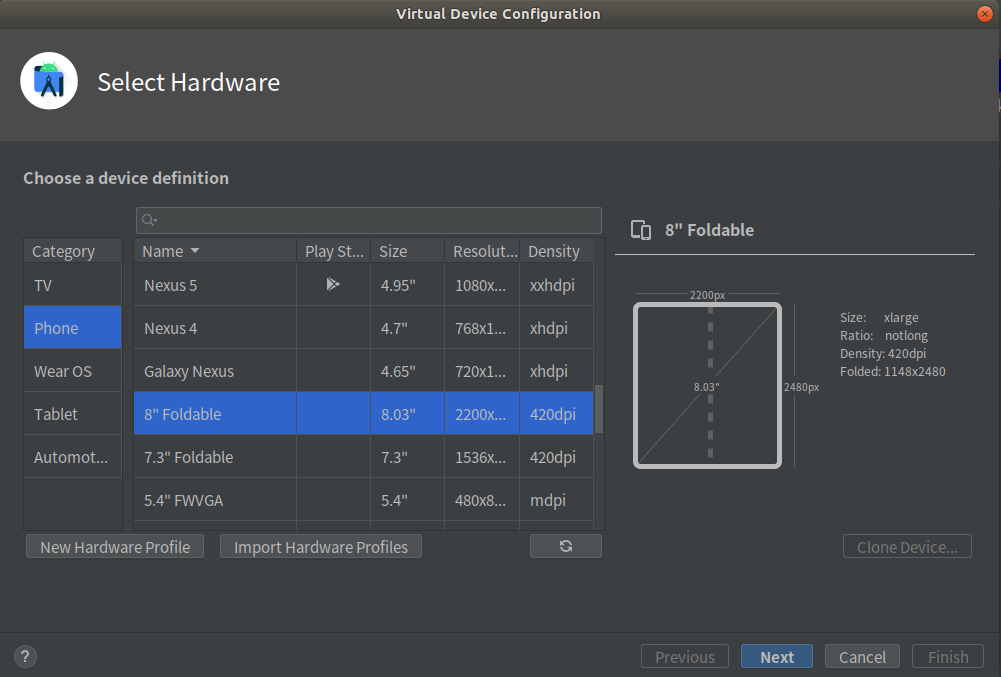Click the Folded: 1148x2480 detail text
Viewport: 1001px width, 677px height.
[x=892, y=371]
